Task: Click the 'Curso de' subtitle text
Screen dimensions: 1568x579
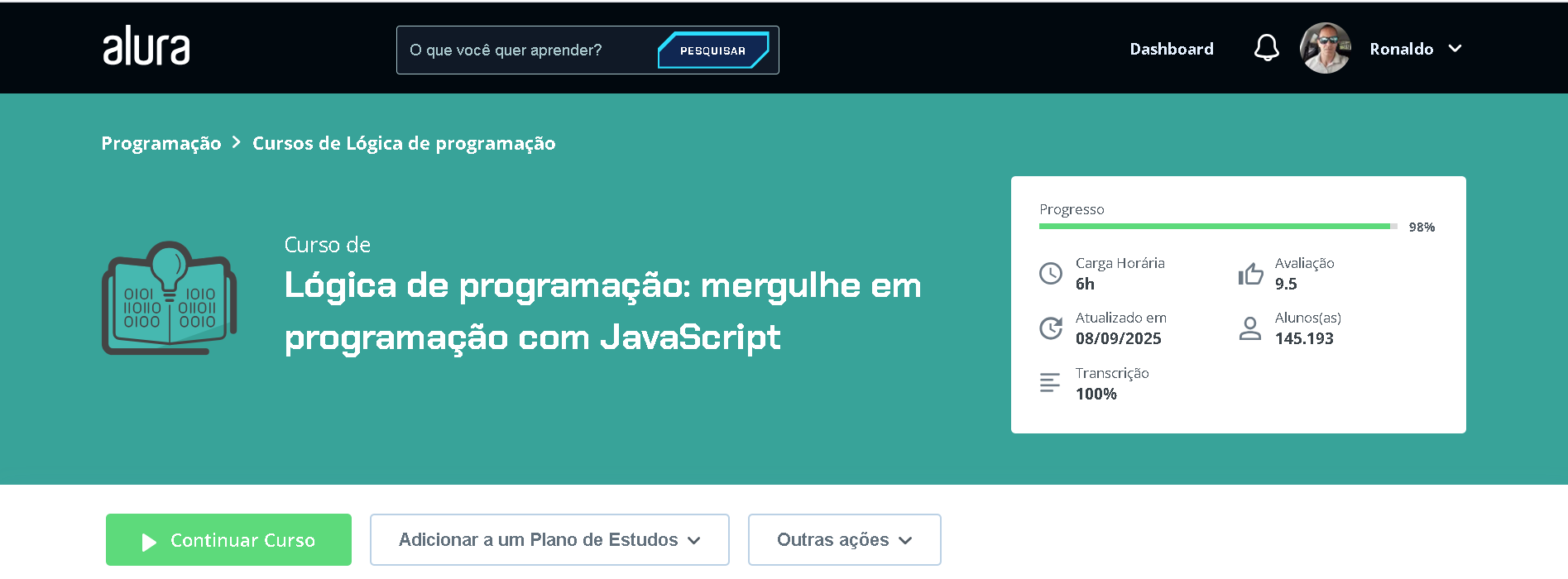Action: [x=328, y=245]
